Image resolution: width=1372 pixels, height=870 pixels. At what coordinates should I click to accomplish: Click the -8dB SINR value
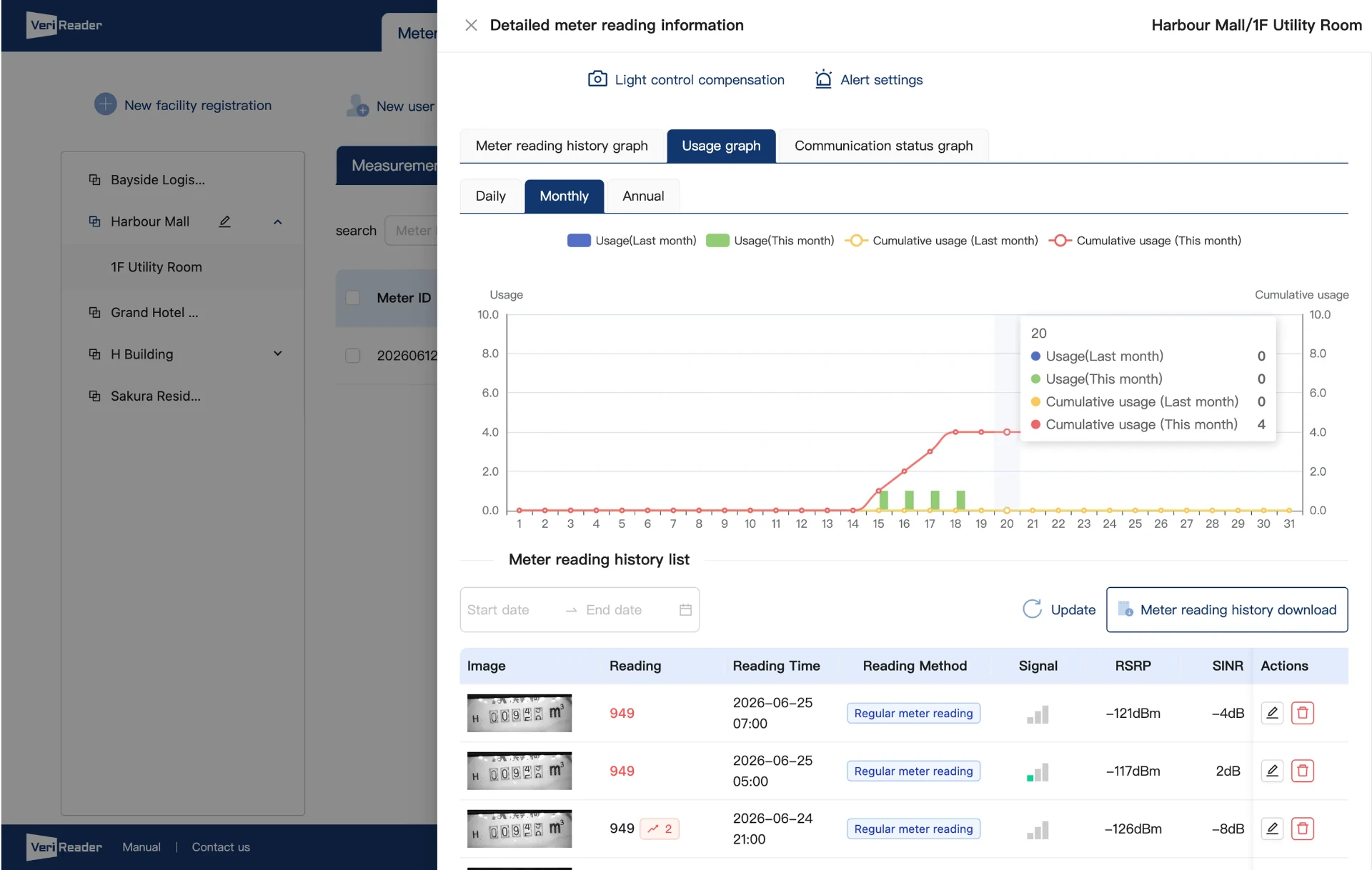pyautogui.click(x=1228, y=829)
